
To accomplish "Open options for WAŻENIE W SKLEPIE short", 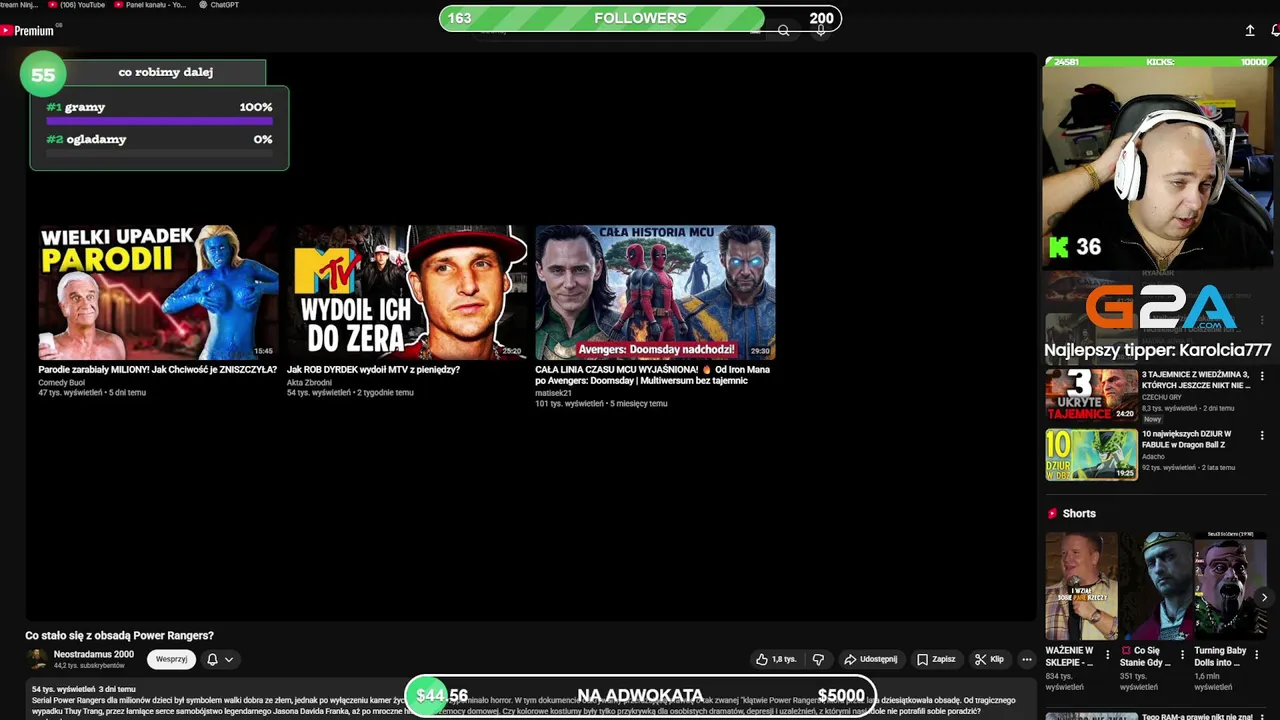I will point(1107,656).
